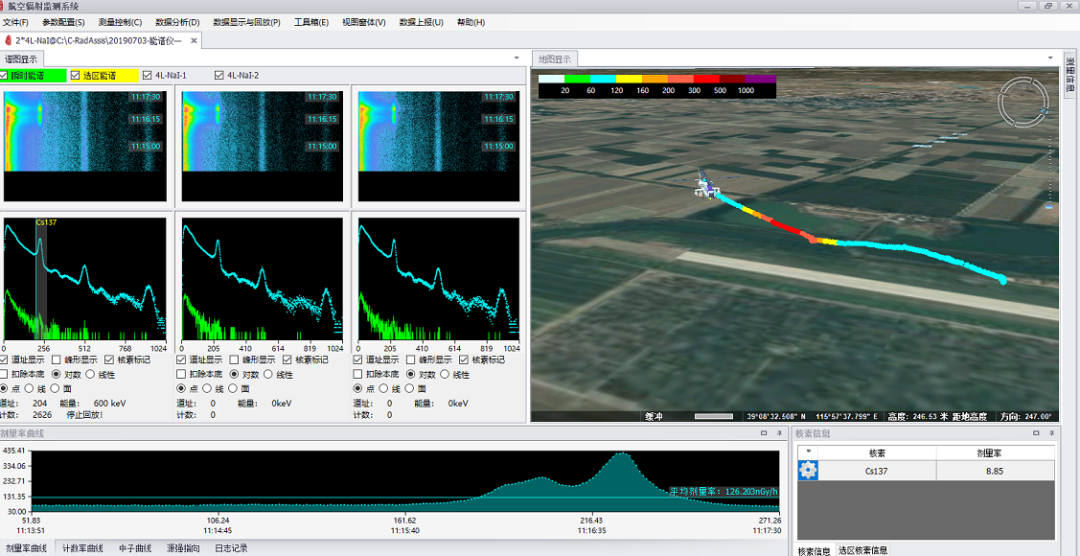Click the gear icon beside Cs137 row

click(x=808, y=471)
